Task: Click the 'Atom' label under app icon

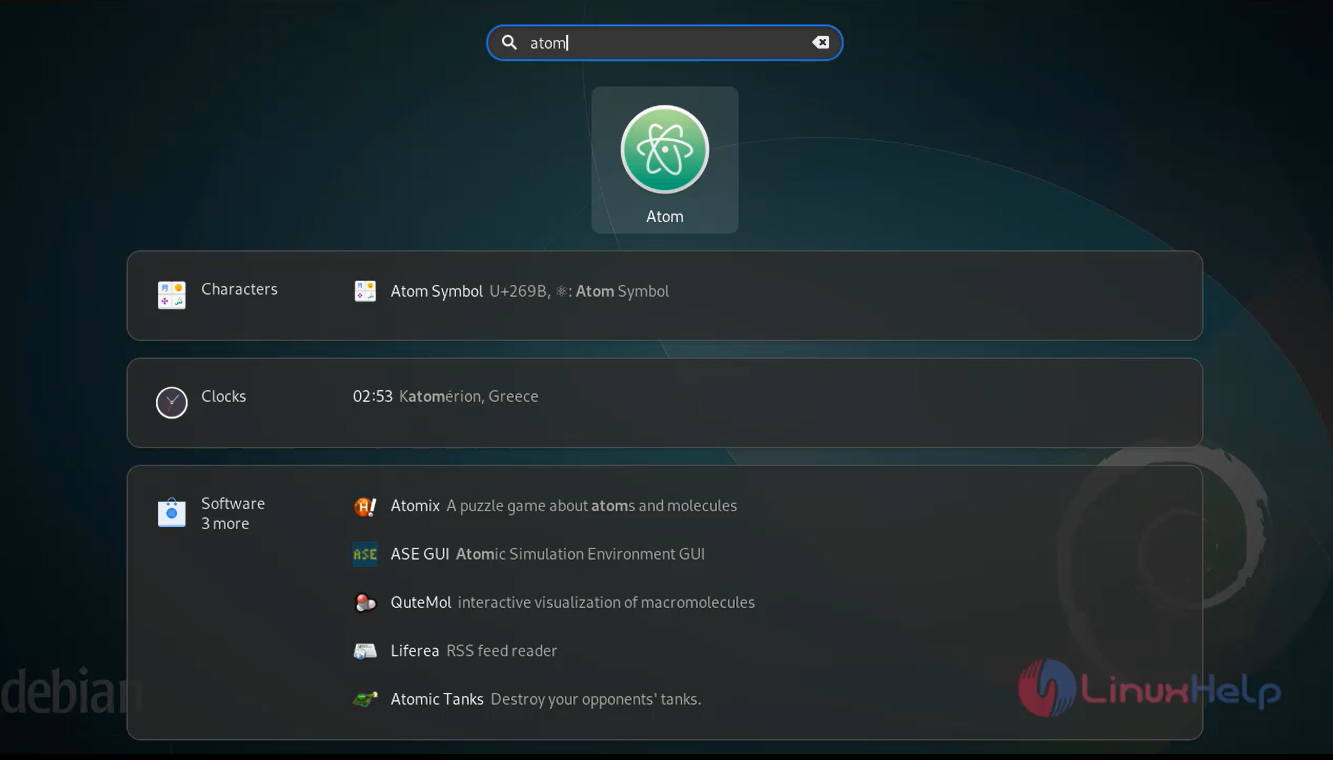Action: tap(665, 216)
